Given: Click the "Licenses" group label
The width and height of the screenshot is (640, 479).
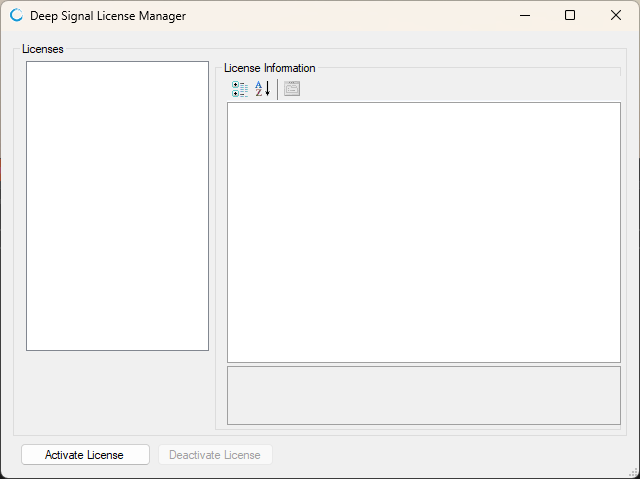Looking at the screenshot, I should point(43,49).
